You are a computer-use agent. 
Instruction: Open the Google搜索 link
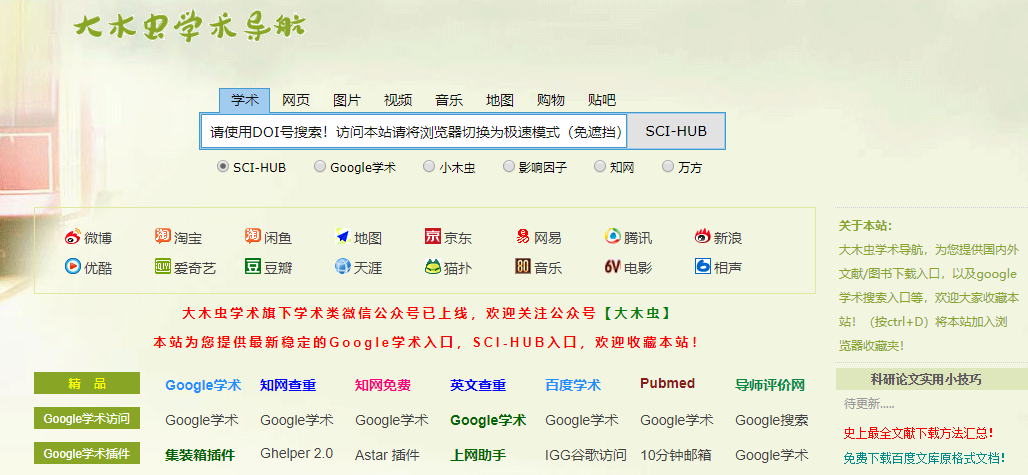[x=772, y=420]
